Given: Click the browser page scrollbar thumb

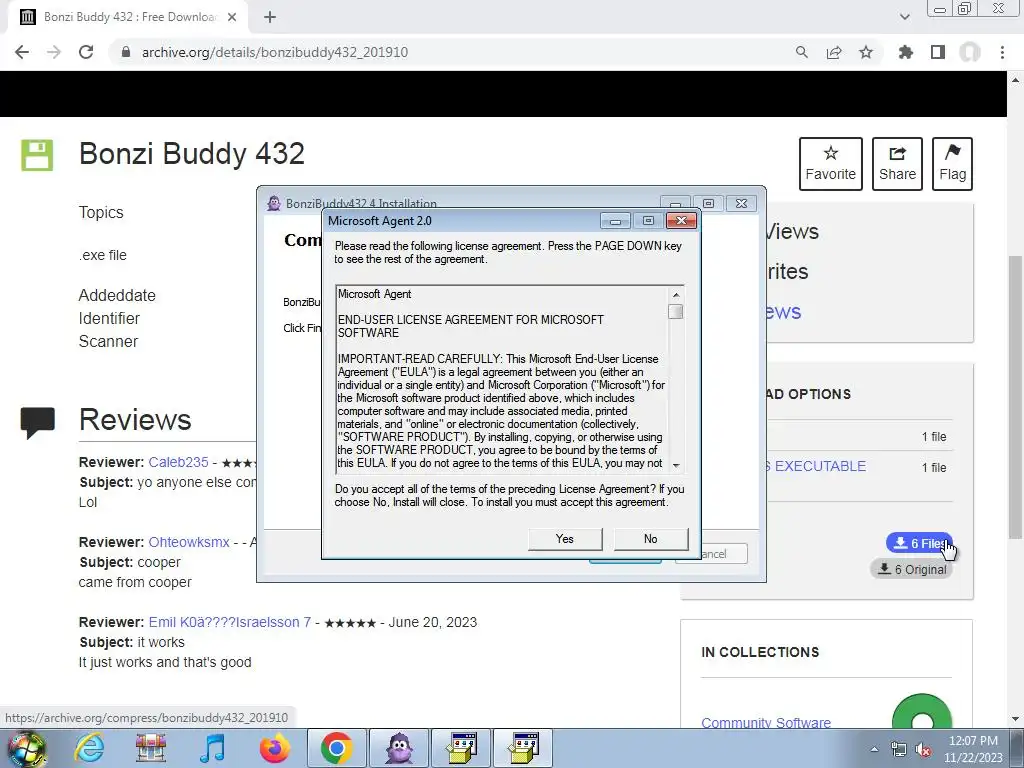Looking at the screenshot, I should click(1016, 396).
